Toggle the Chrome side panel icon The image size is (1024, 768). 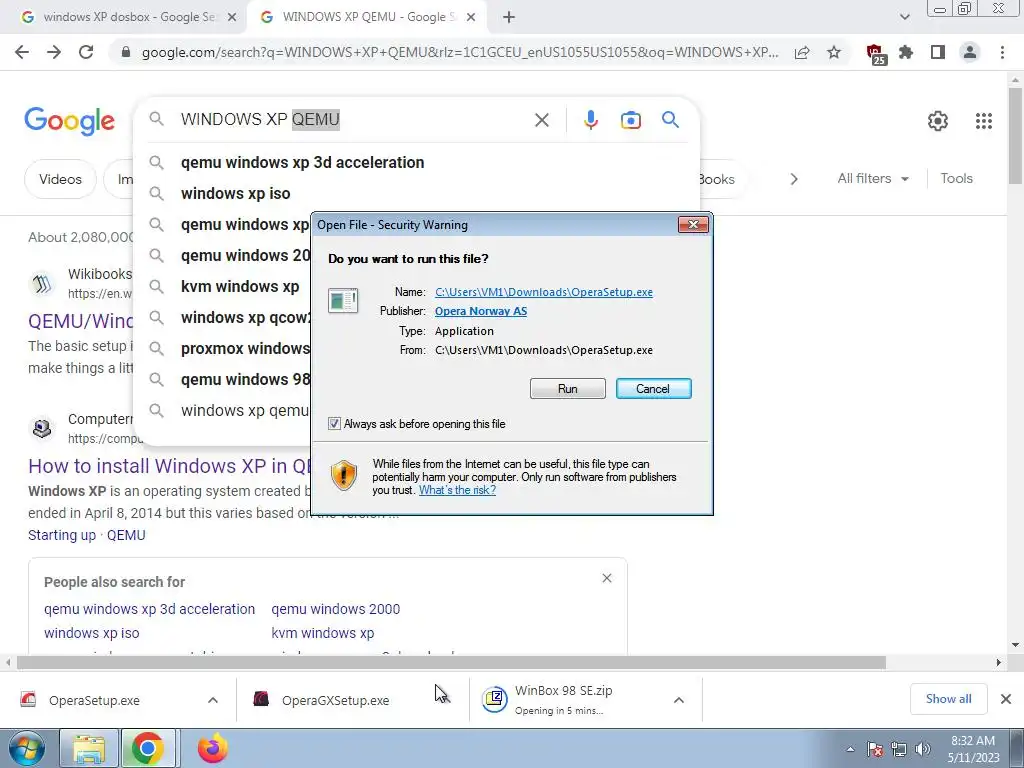[x=938, y=52]
